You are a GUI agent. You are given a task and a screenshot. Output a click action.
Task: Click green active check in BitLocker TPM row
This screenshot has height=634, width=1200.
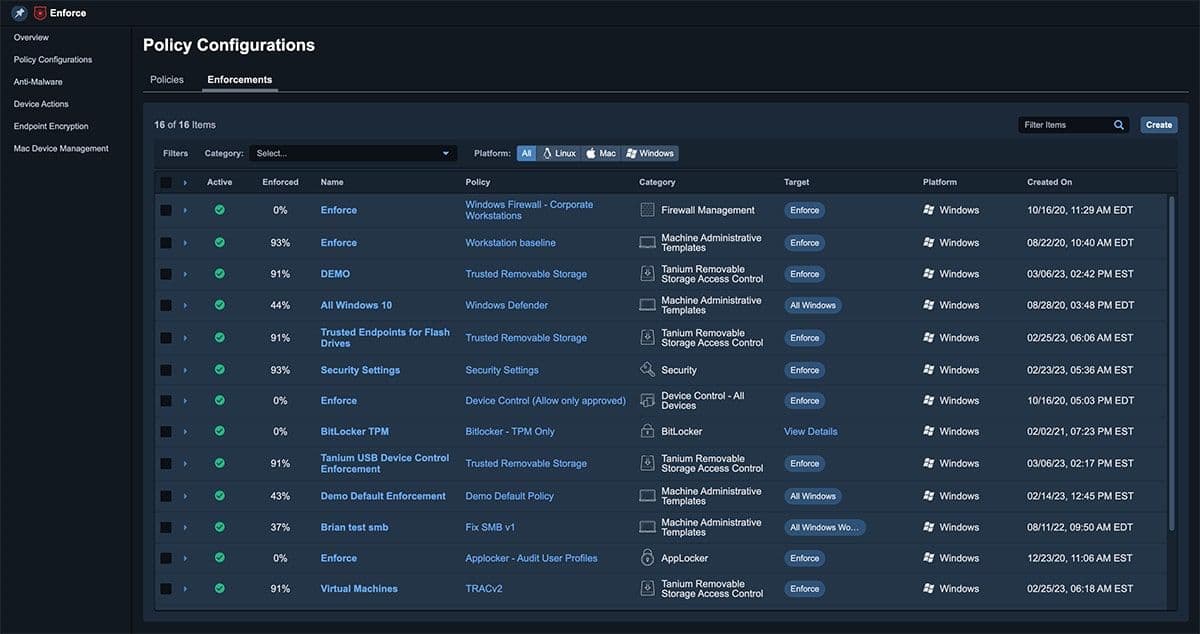220,432
